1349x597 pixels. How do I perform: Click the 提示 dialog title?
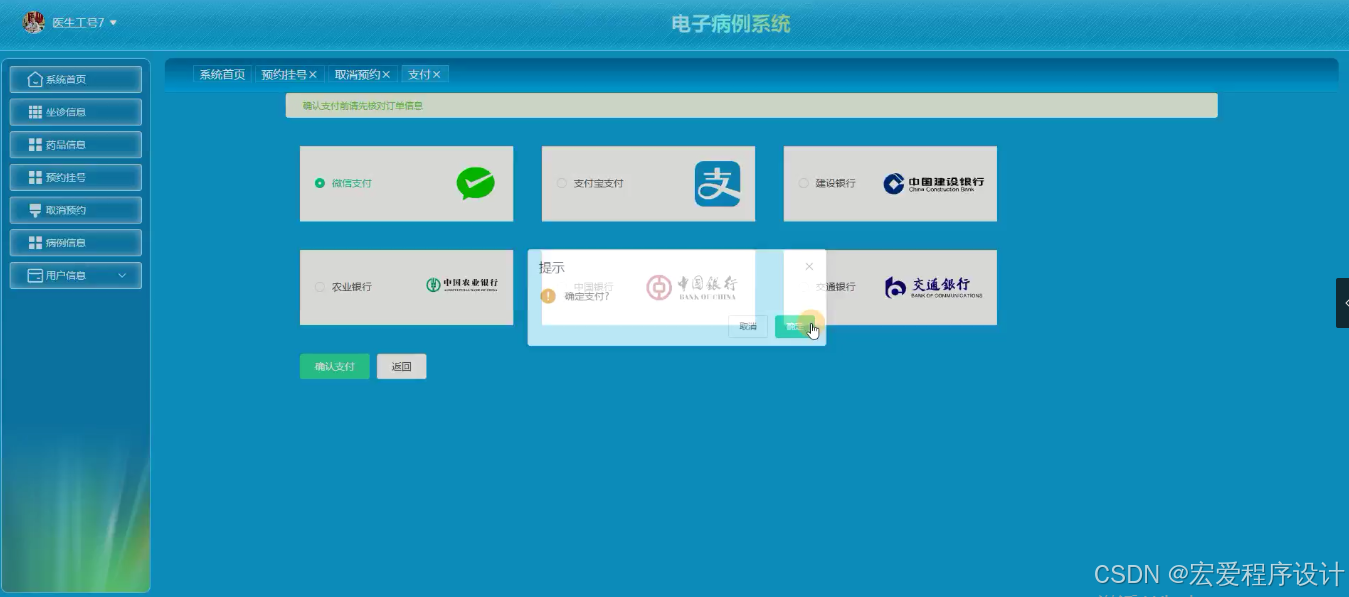552,267
